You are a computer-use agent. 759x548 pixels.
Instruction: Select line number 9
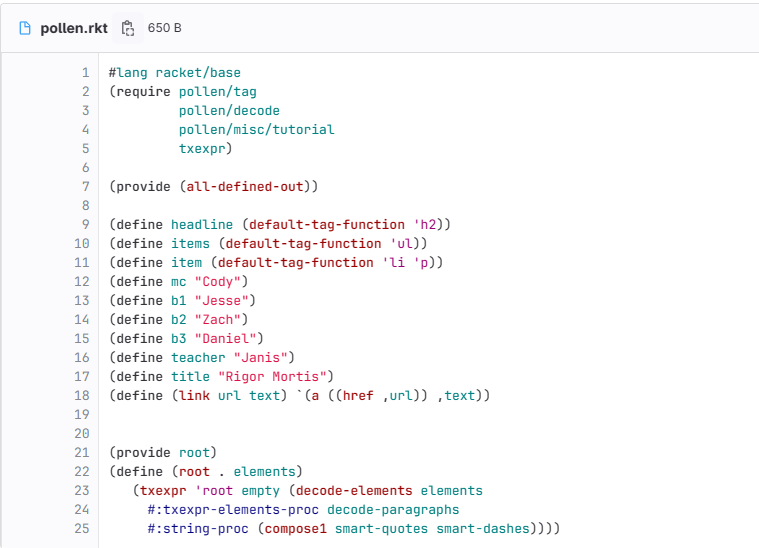[86, 224]
